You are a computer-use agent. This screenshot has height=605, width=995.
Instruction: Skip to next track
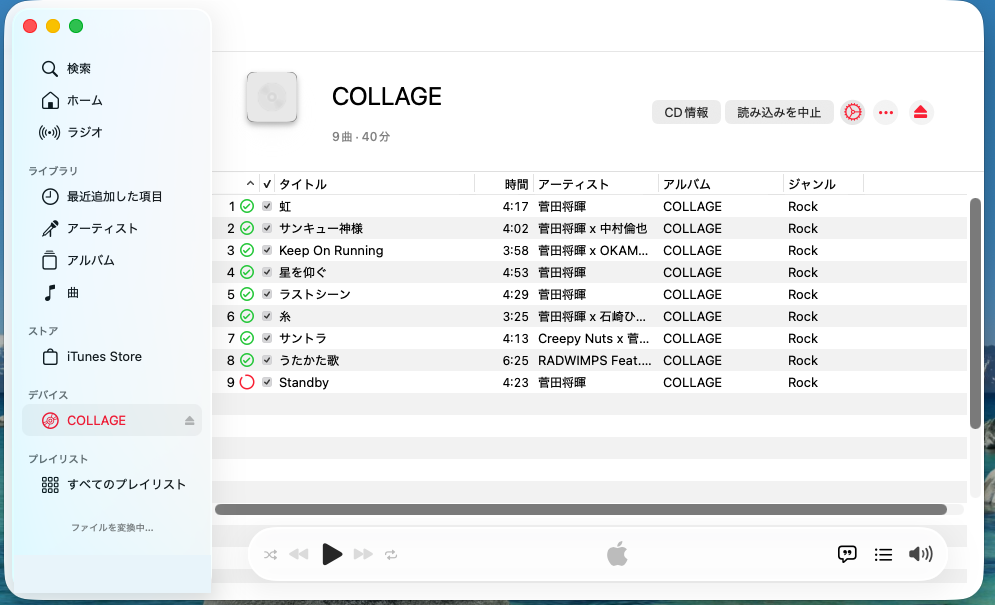click(363, 554)
